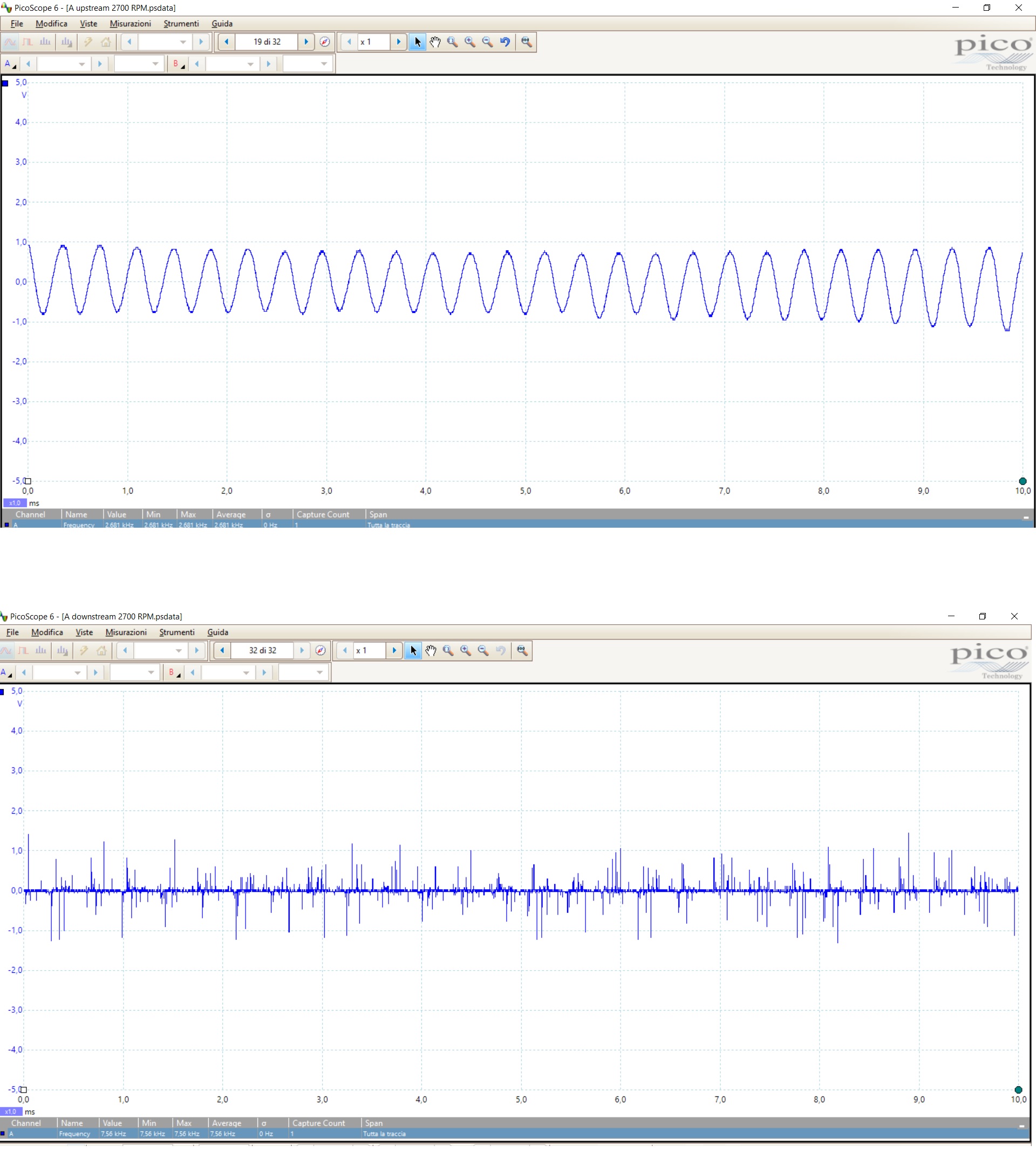Expand channel B coupling dropdown, upstream window

[323, 64]
